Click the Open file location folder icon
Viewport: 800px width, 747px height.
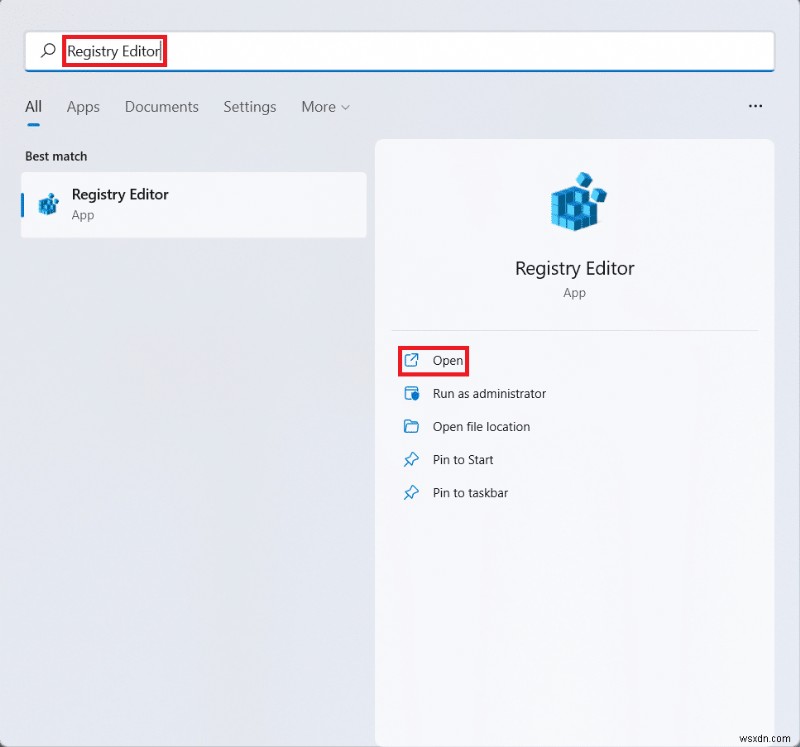click(x=412, y=426)
